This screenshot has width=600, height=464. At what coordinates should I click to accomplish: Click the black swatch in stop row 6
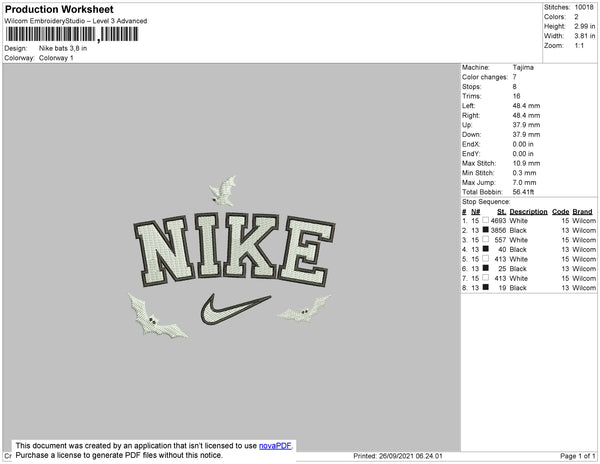click(x=486, y=268)
